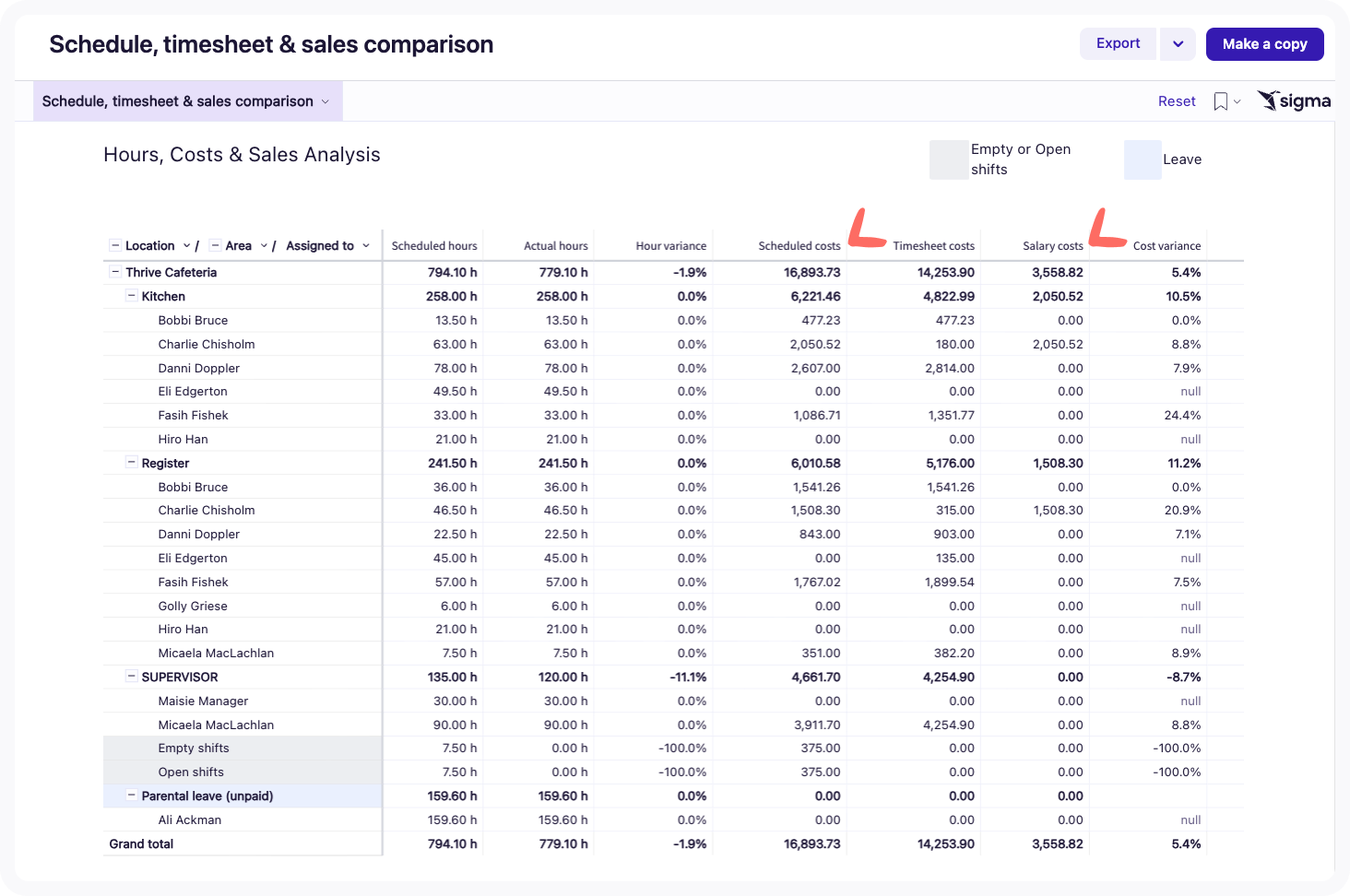Click the Reset link
This screenshot has height=896, width=1350.
tap(1177, 101)
